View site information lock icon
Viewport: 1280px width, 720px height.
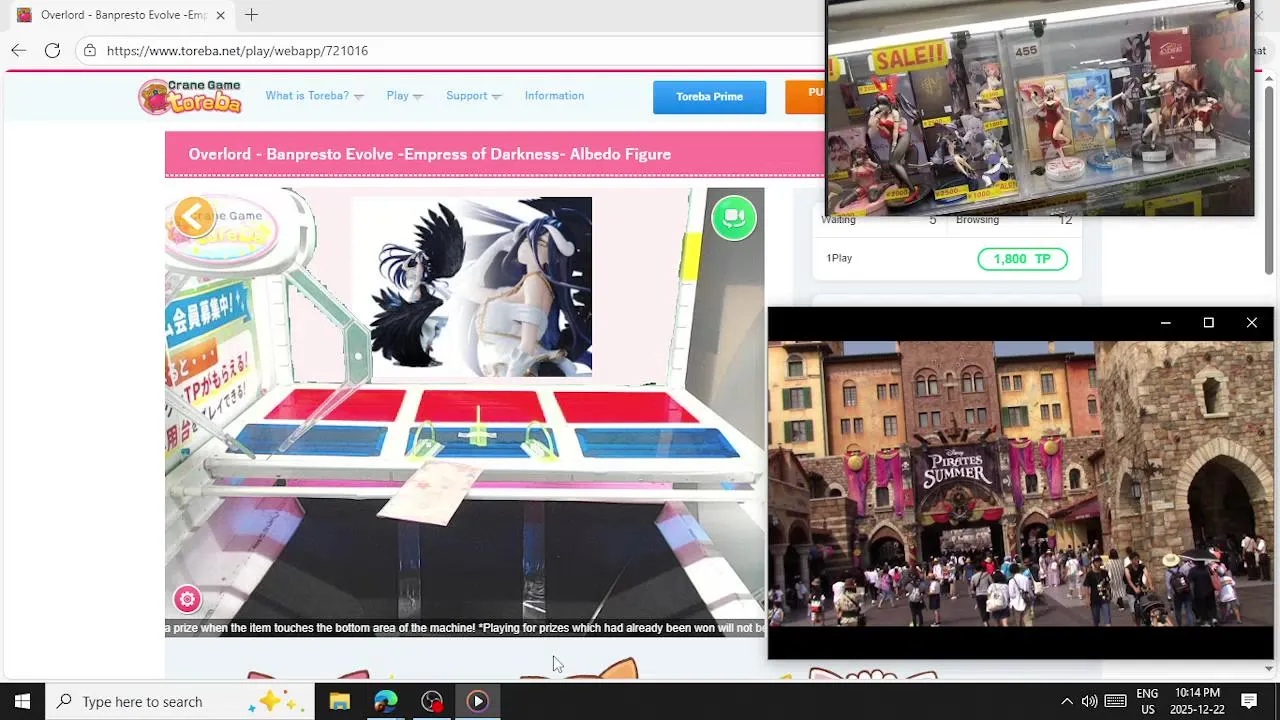click(x=90, y=50)
